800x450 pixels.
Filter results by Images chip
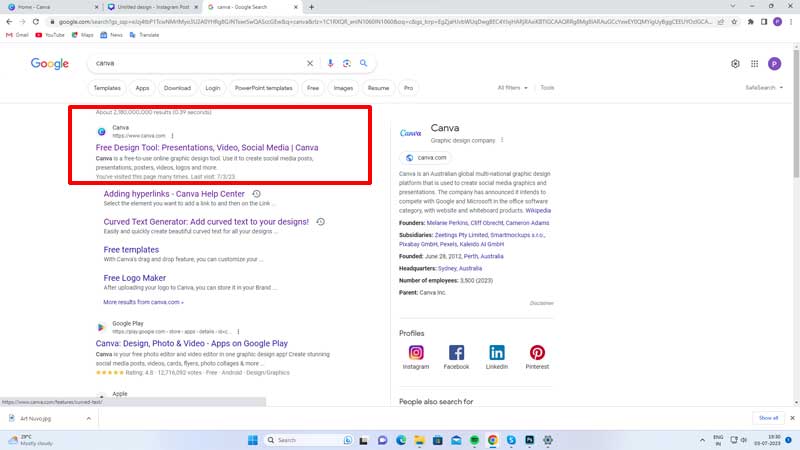(343, 88)
